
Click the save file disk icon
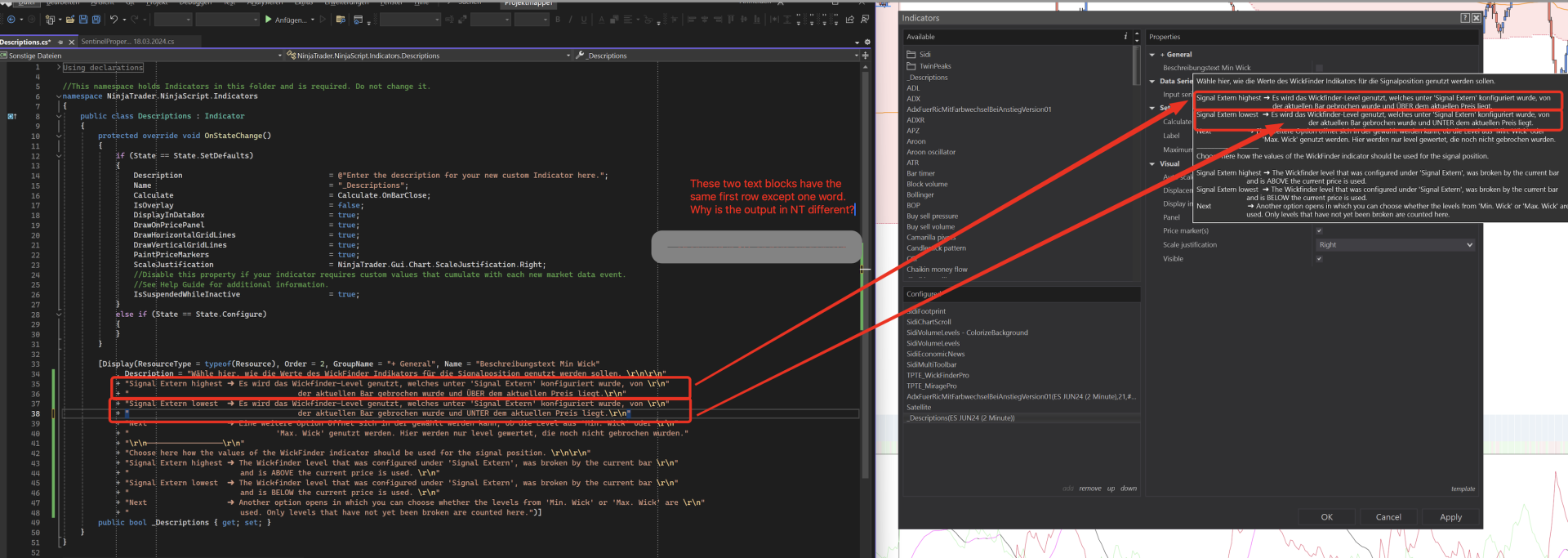(x=83, y=20)
